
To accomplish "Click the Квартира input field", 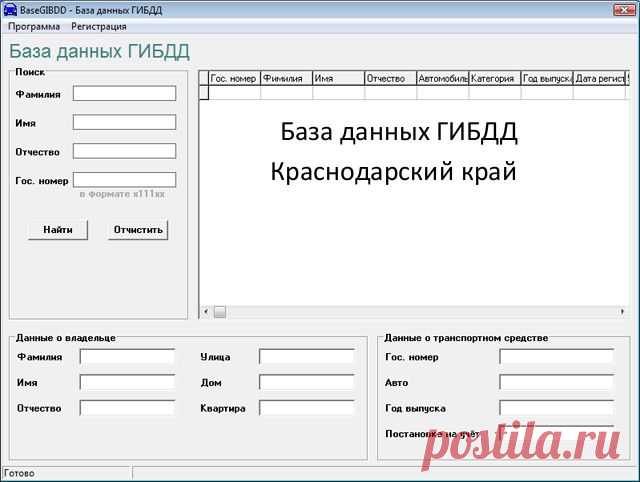I will click(307, 408).
